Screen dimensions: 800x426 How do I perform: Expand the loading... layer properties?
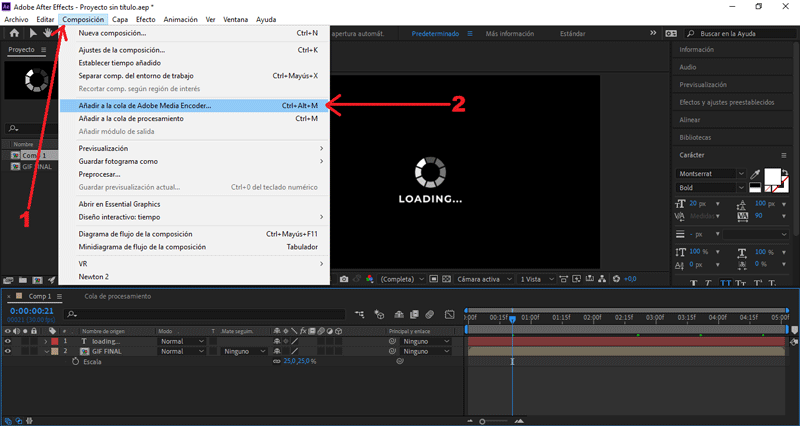point(45,341)
